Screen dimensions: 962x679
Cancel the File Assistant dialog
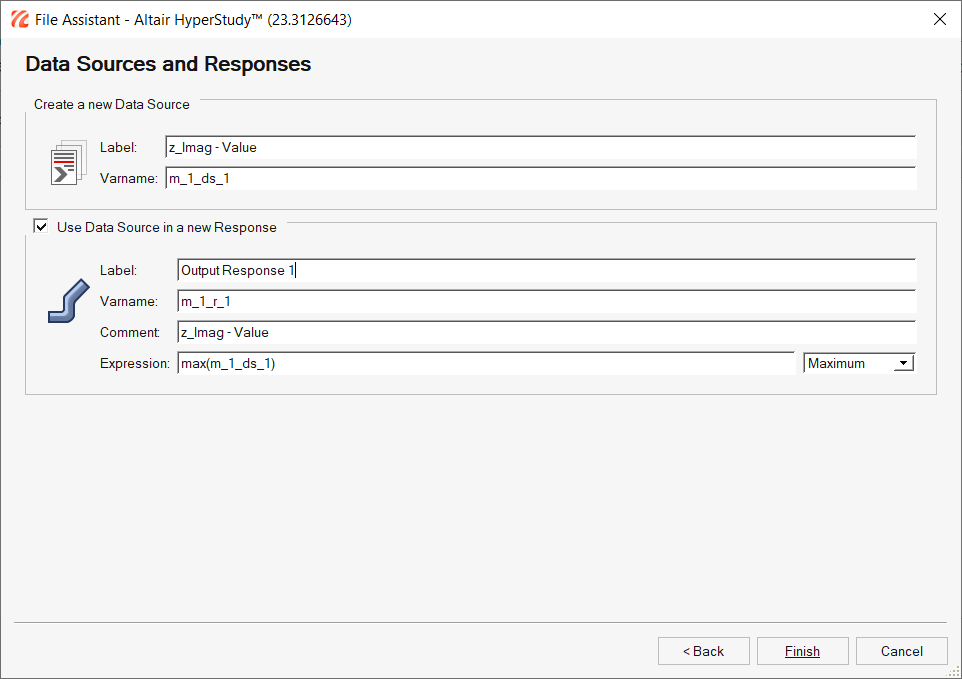point(902,651)
